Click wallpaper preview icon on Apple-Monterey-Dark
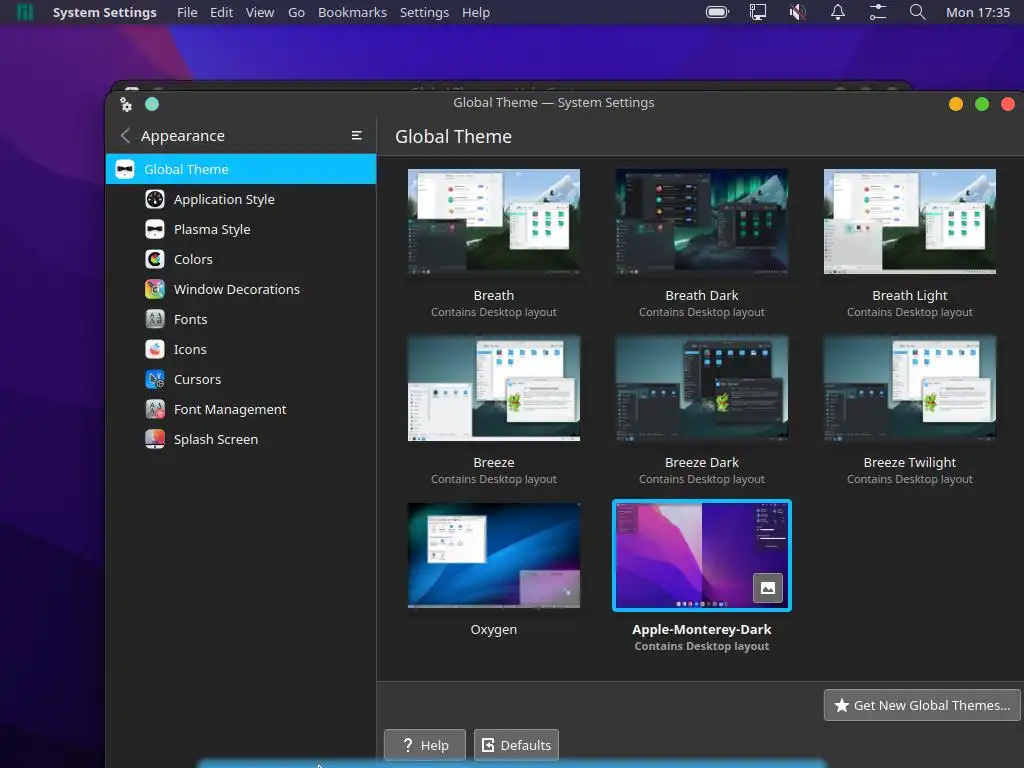This screenshot has width=1024, height=768. [x=768, y=588]
